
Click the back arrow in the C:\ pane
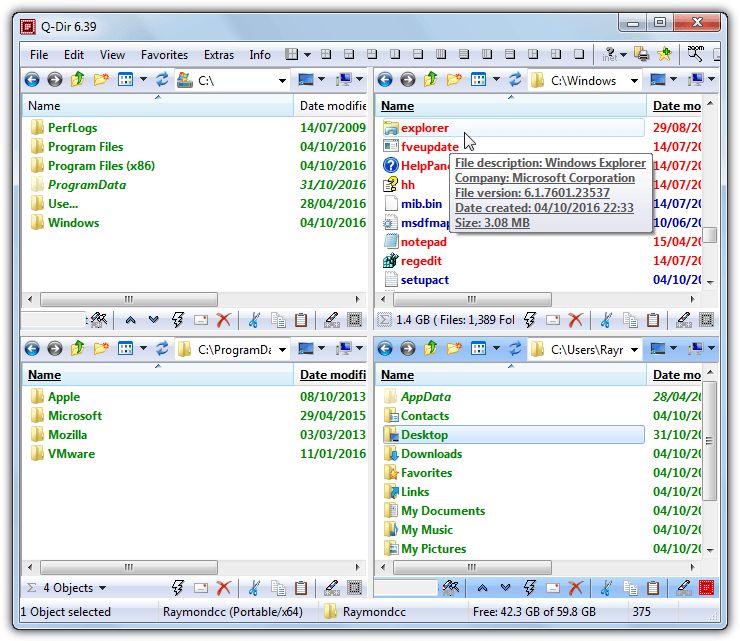coord(32,80)
